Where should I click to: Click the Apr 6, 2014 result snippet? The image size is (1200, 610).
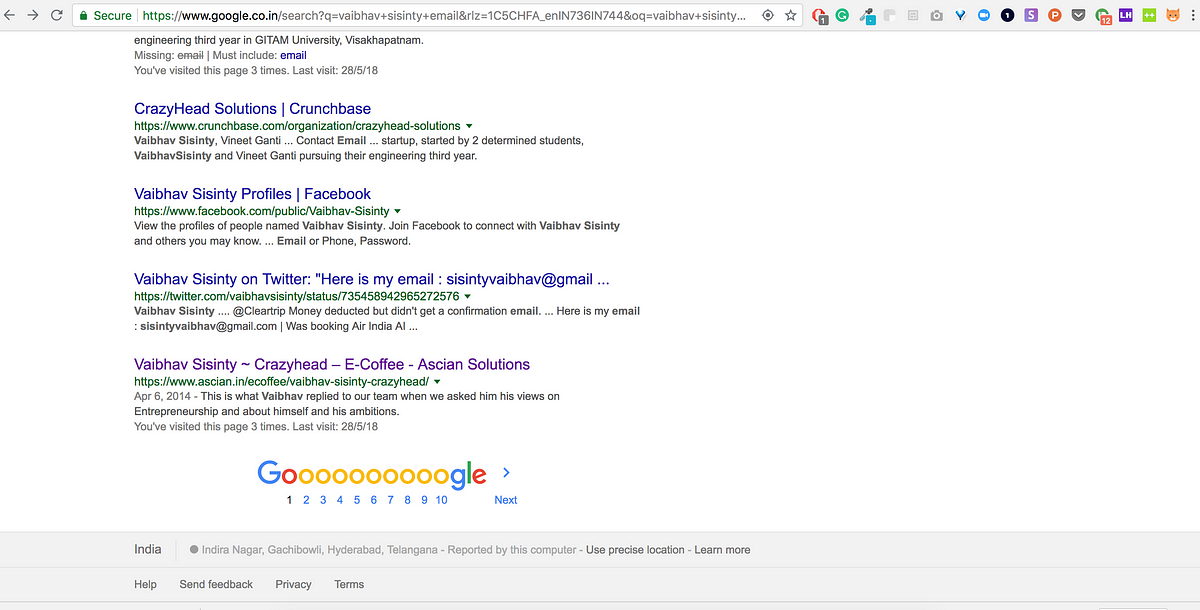click(x=347, y=404)
